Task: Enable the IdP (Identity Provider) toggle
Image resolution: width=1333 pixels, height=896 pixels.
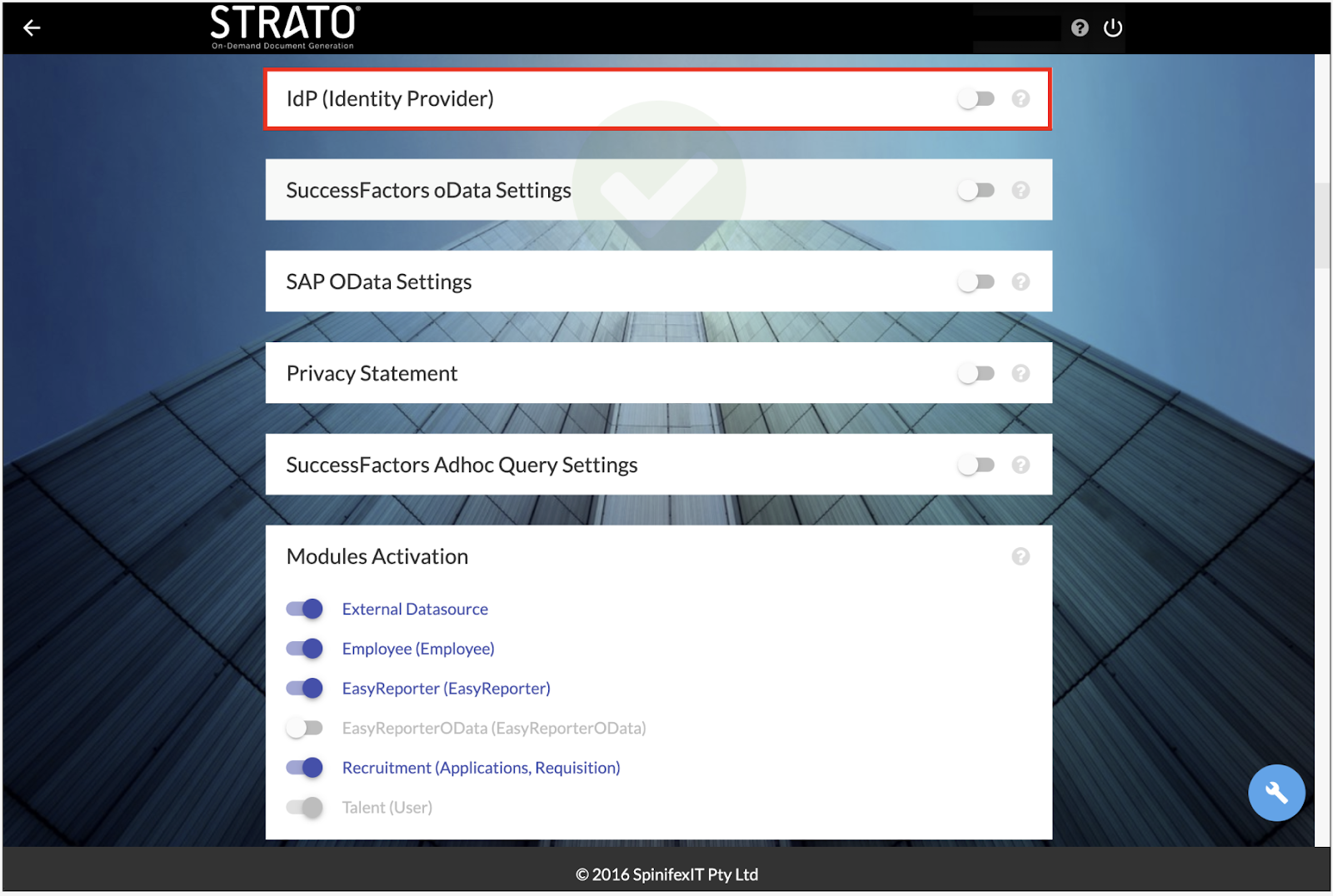Action: pyautogui.click(x=976, y=99)
